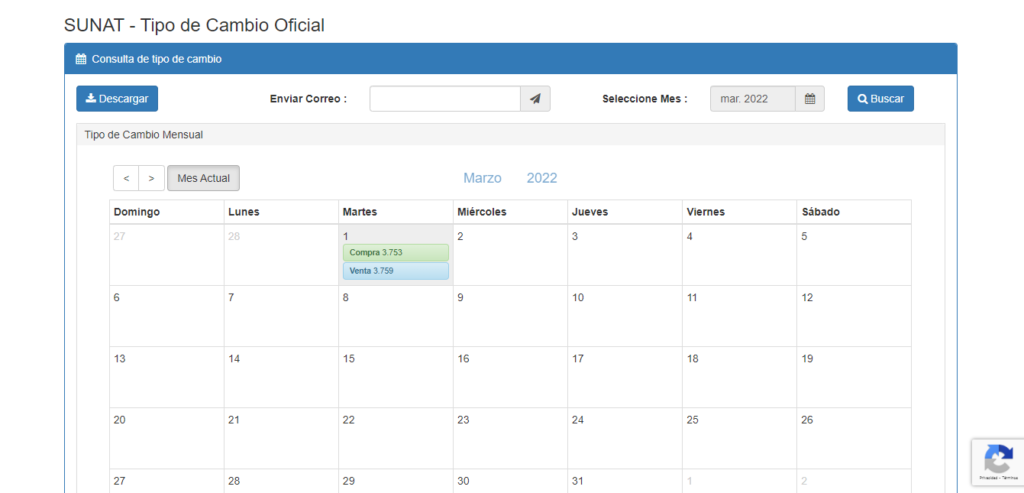This screenshot has height=493, width=1024.
Task: Click the Mes Actual button
Action: (x=204, y=178)
